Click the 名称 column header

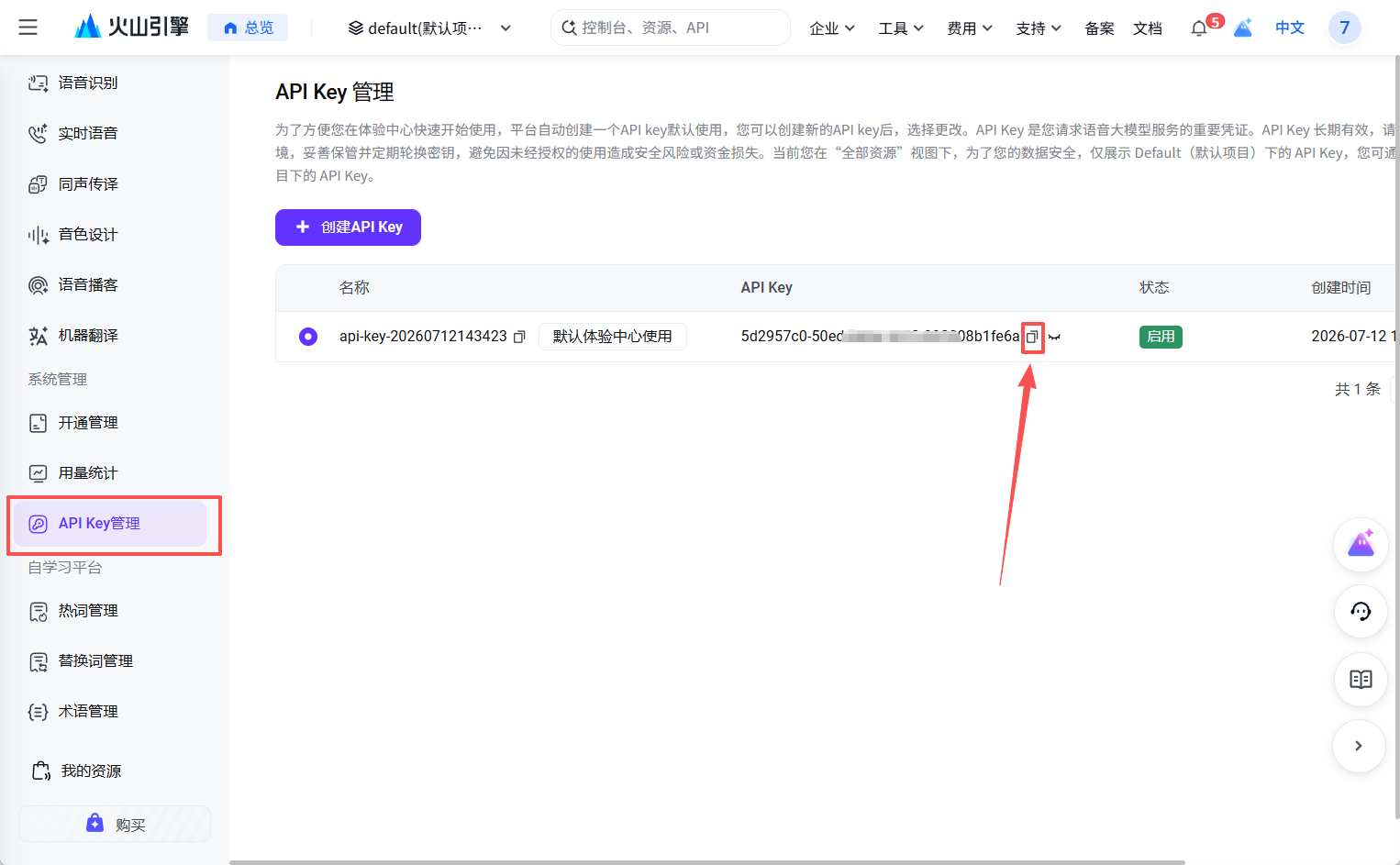(x=354, y=288)
